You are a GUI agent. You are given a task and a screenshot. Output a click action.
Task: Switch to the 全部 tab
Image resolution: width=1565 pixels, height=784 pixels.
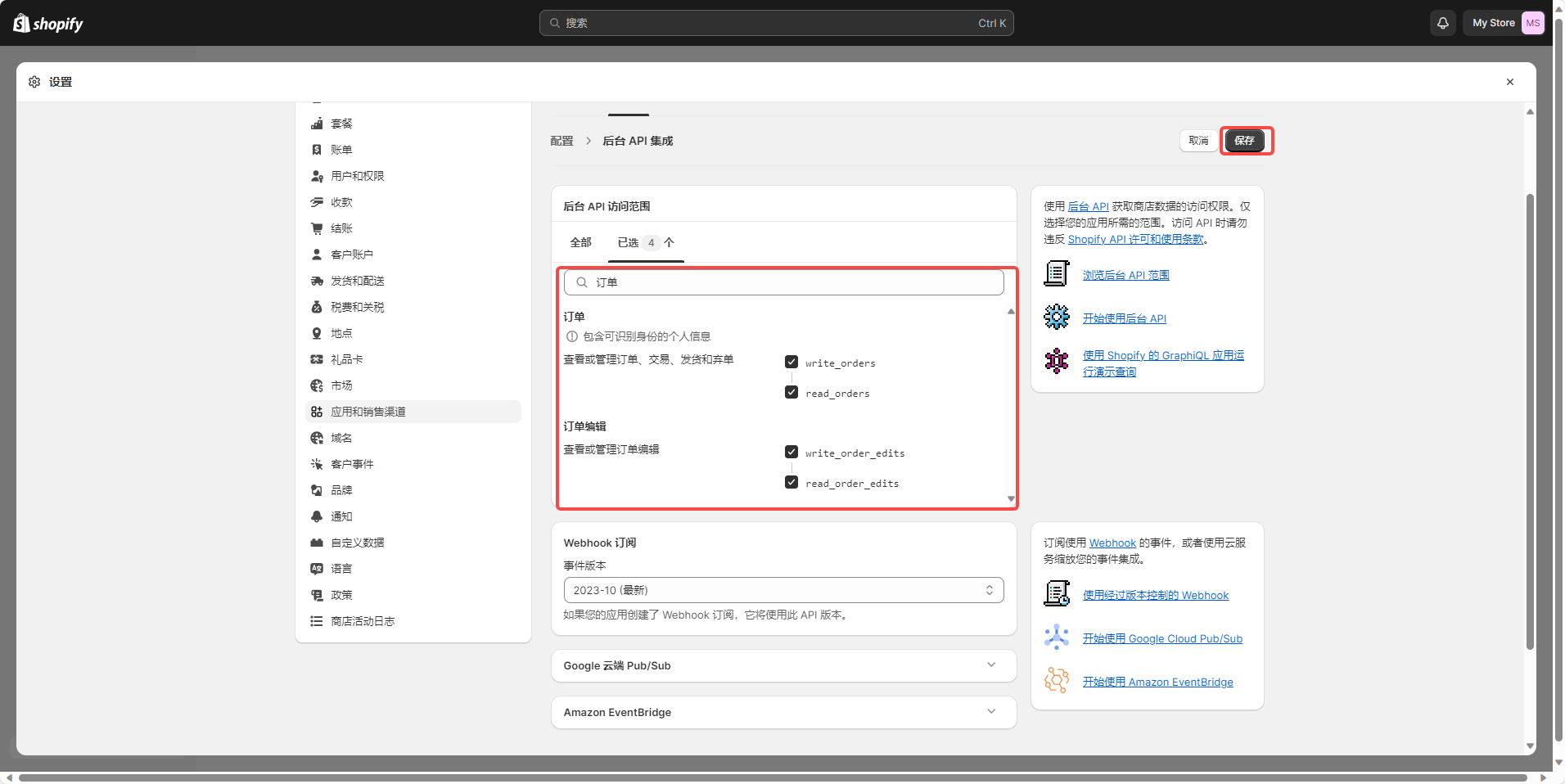click(x=580, y=242)
